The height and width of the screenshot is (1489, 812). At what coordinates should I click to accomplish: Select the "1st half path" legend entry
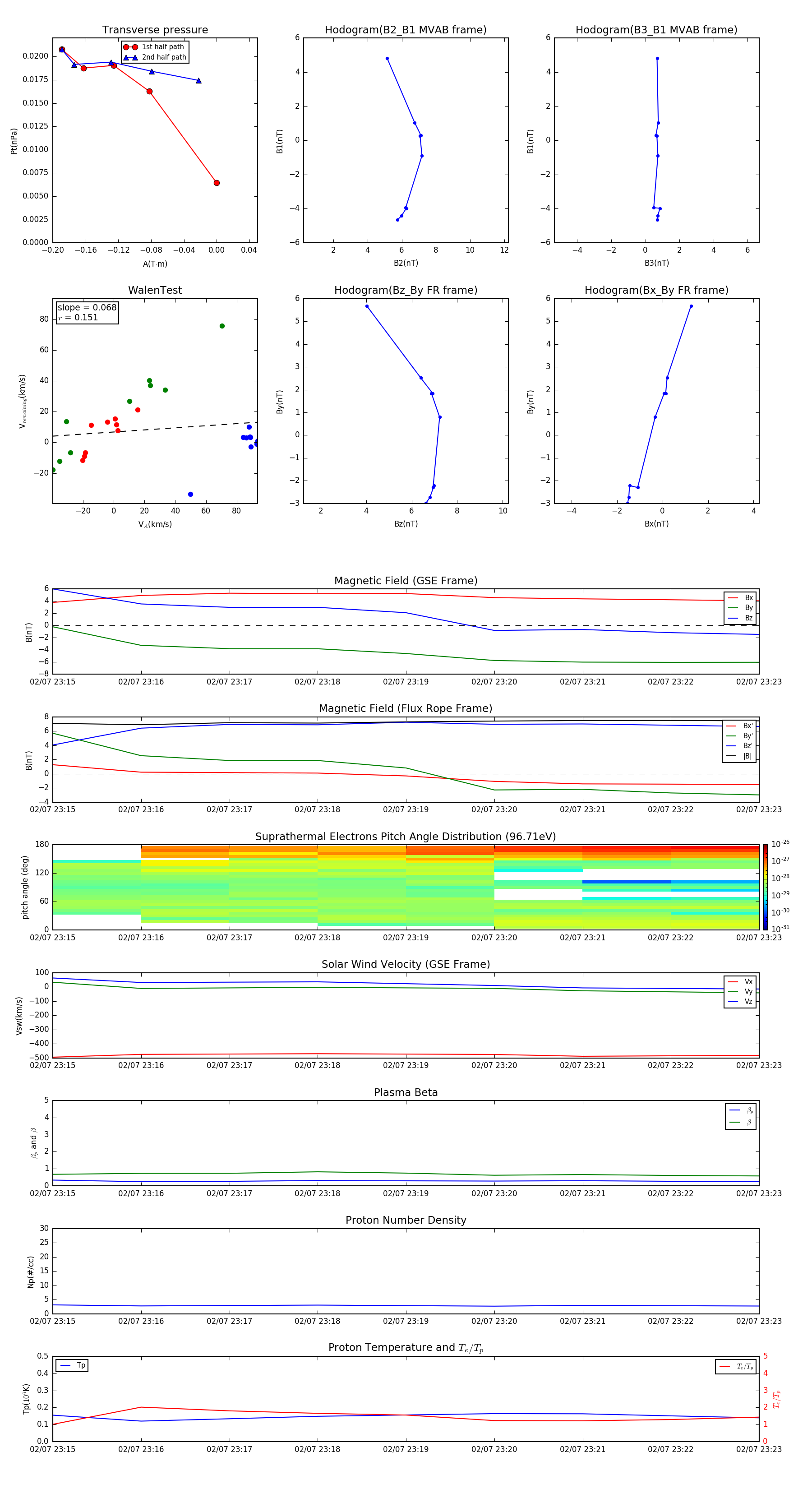tap(154, 47)
